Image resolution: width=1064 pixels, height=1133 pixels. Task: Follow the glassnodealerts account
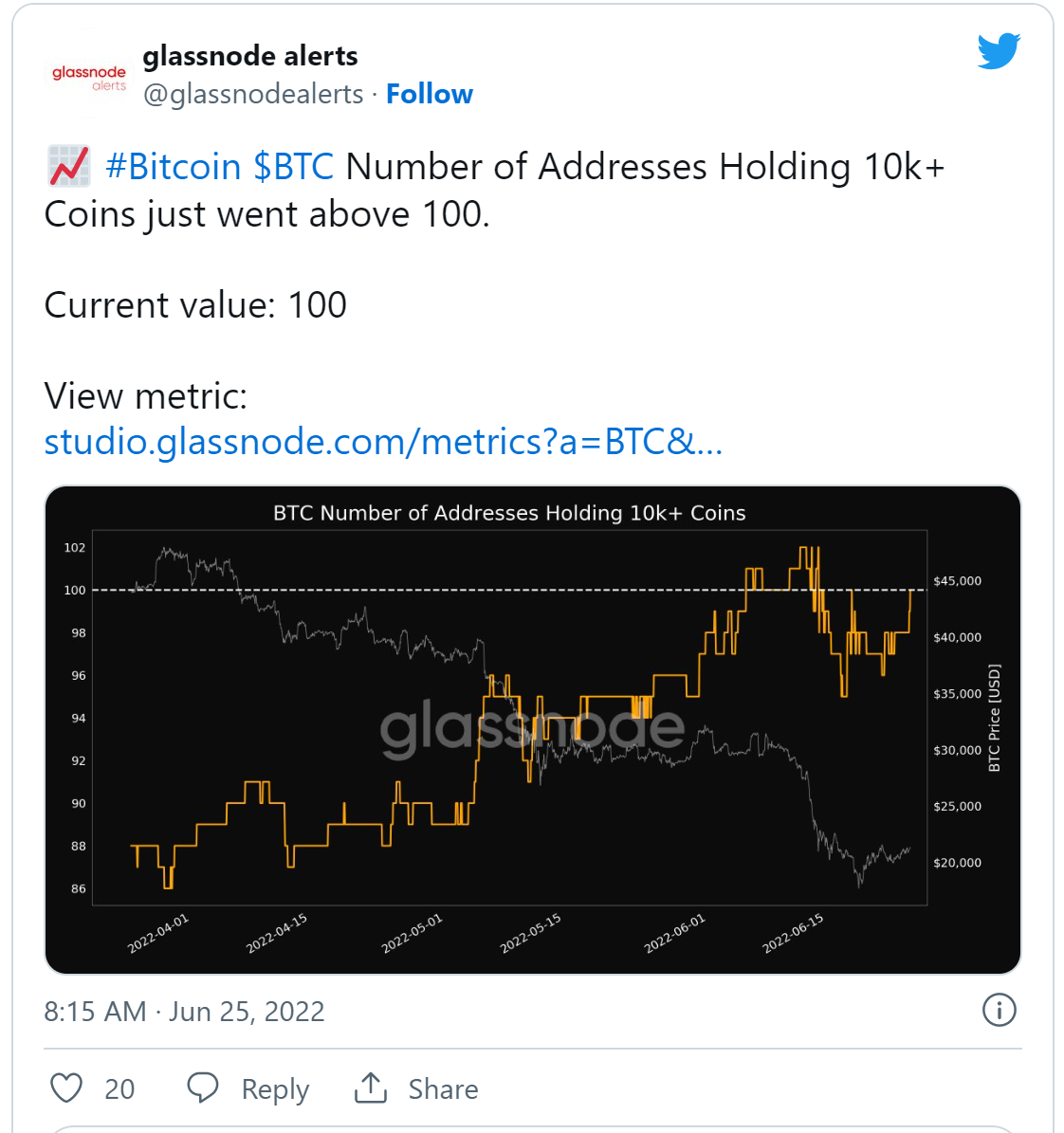point(430,94)
